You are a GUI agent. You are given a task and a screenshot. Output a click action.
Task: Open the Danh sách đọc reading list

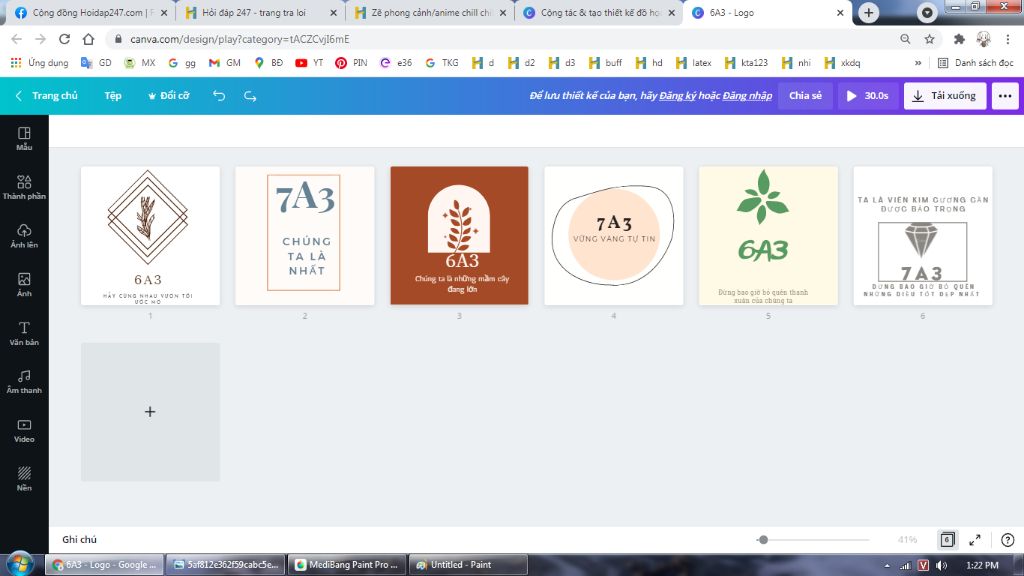976,63
